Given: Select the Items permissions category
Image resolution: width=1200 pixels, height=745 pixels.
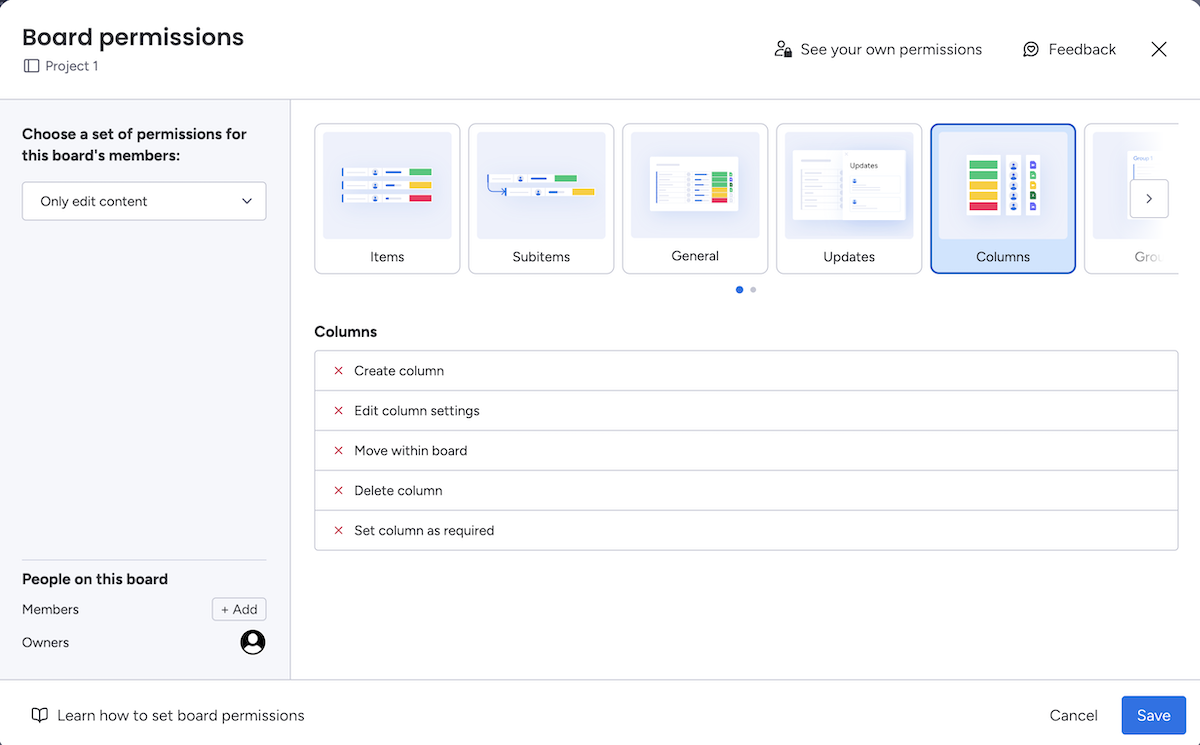Looking at the screenshot, I should (x=387, y=198).
